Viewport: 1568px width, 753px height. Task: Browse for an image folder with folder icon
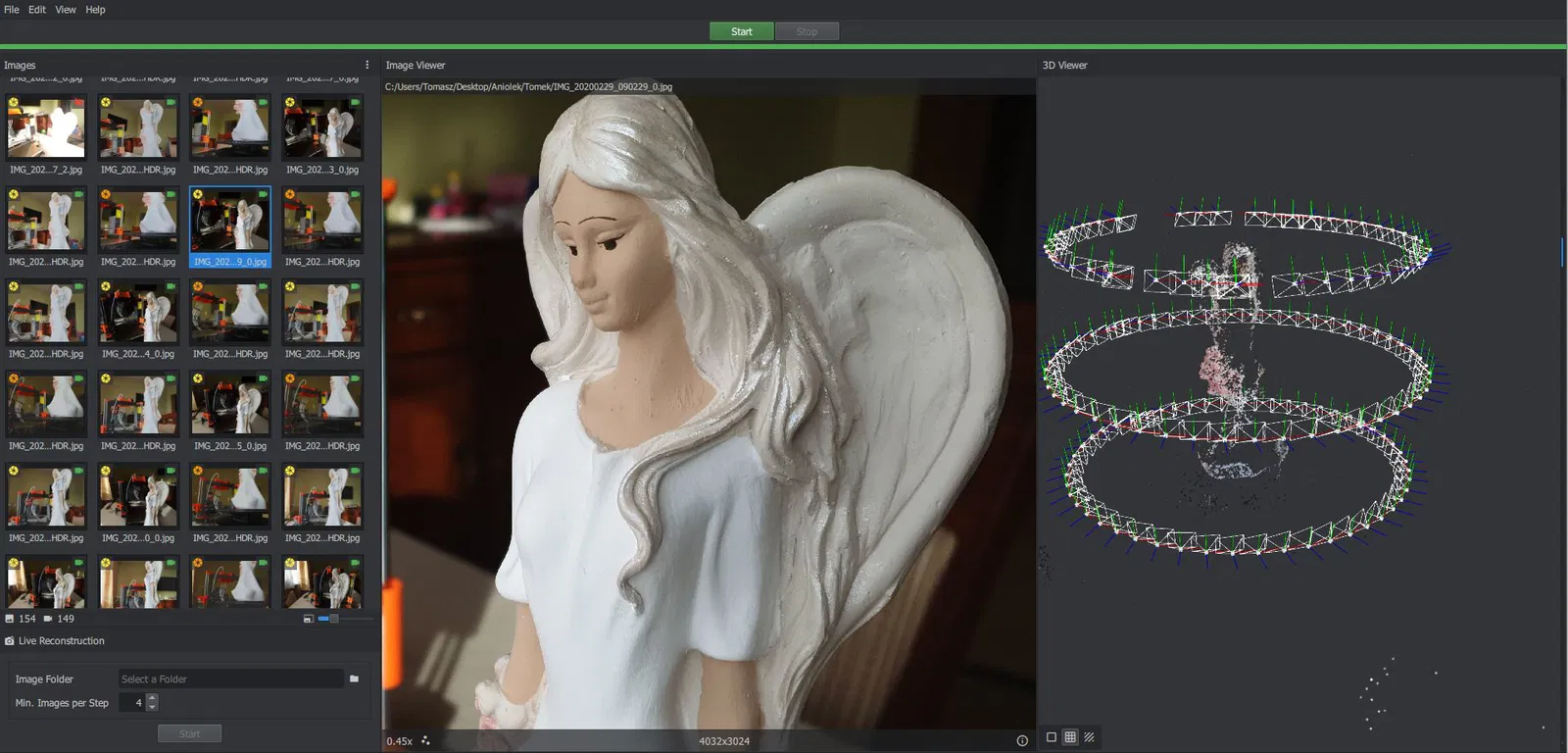tap(354, 678)
